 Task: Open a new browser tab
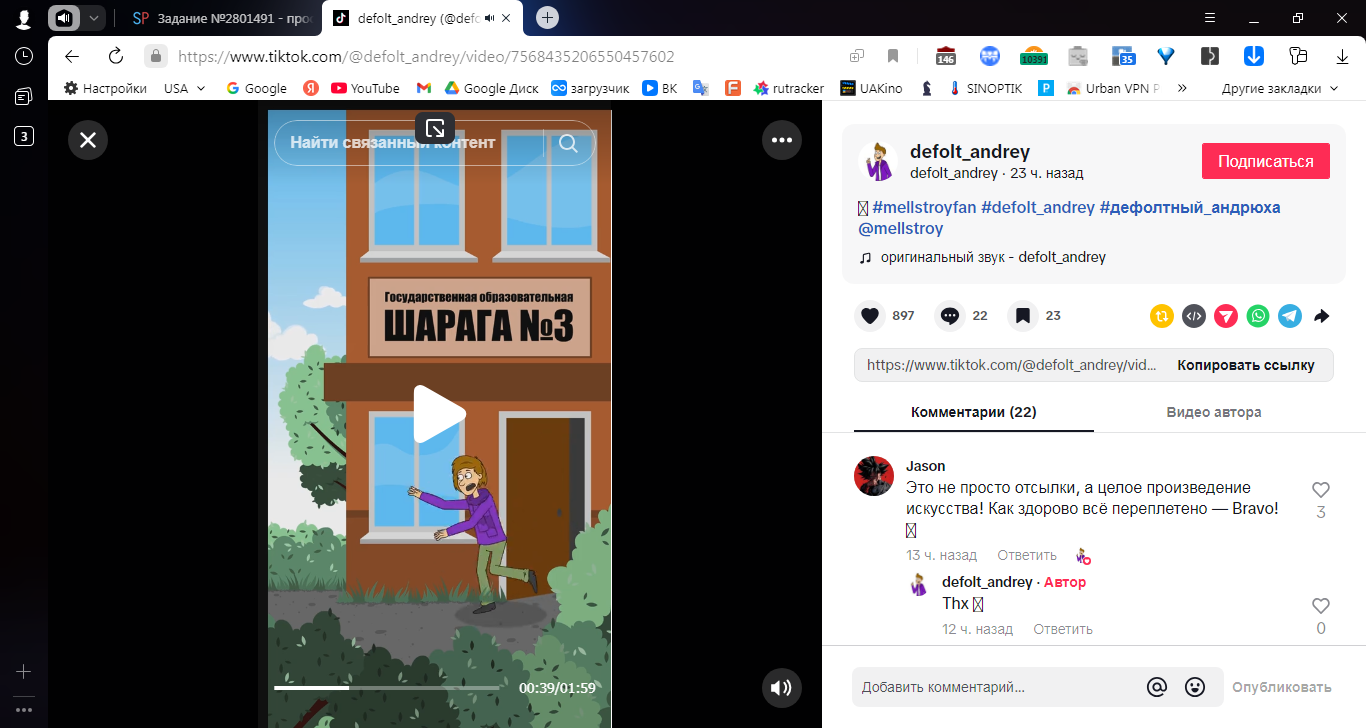tap(547, 18)
